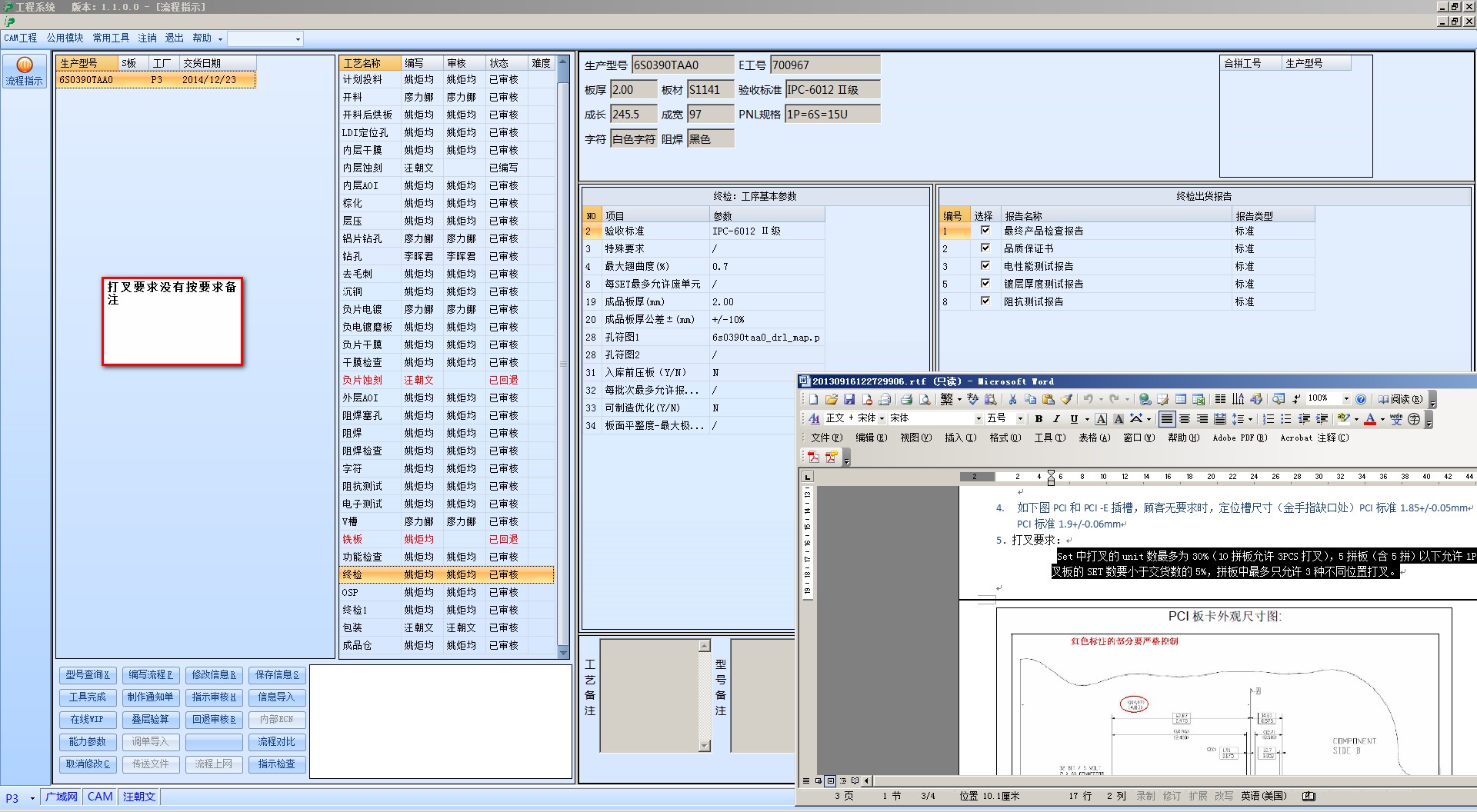Open the font color dropdown arrow
1477x812 pixels.
pos(1382,419)
